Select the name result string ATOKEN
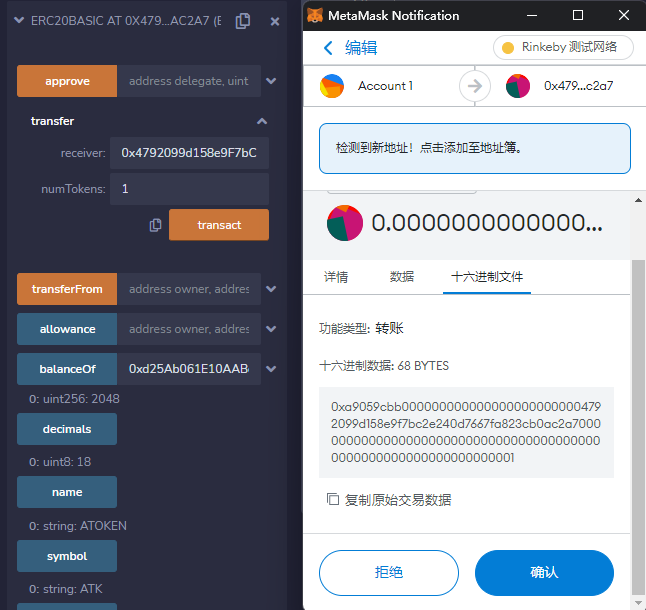 pyautogui.click(x=78, y=526)
